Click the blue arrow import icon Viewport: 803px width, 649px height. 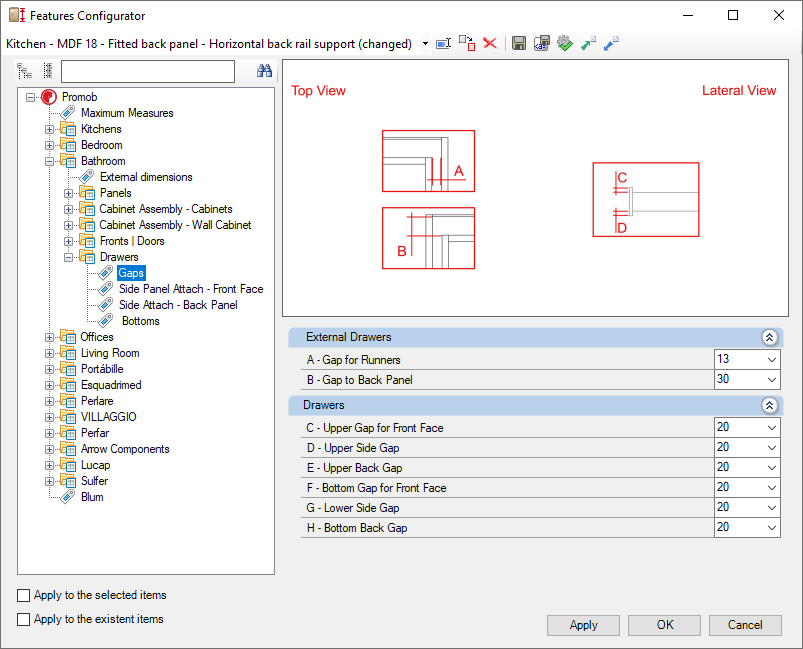pyautogui.click(x=611, y=44)
